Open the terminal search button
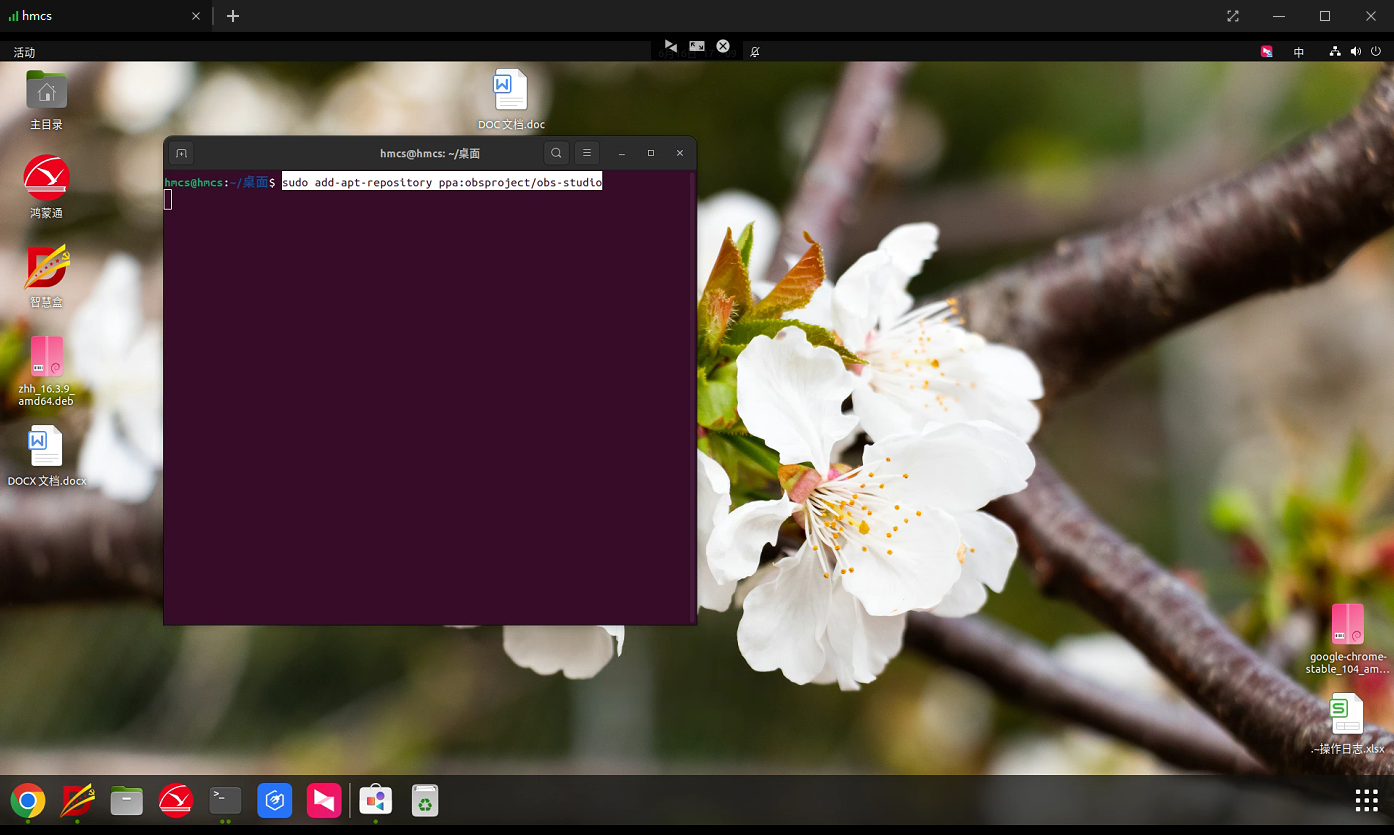This screenshot has height=835, width=1394. coord(556,153)
